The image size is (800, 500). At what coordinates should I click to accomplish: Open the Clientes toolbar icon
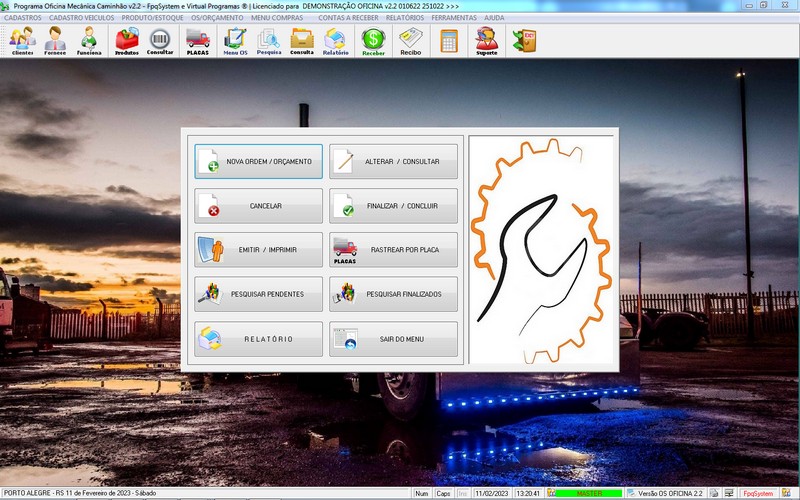tap(22, 41)
